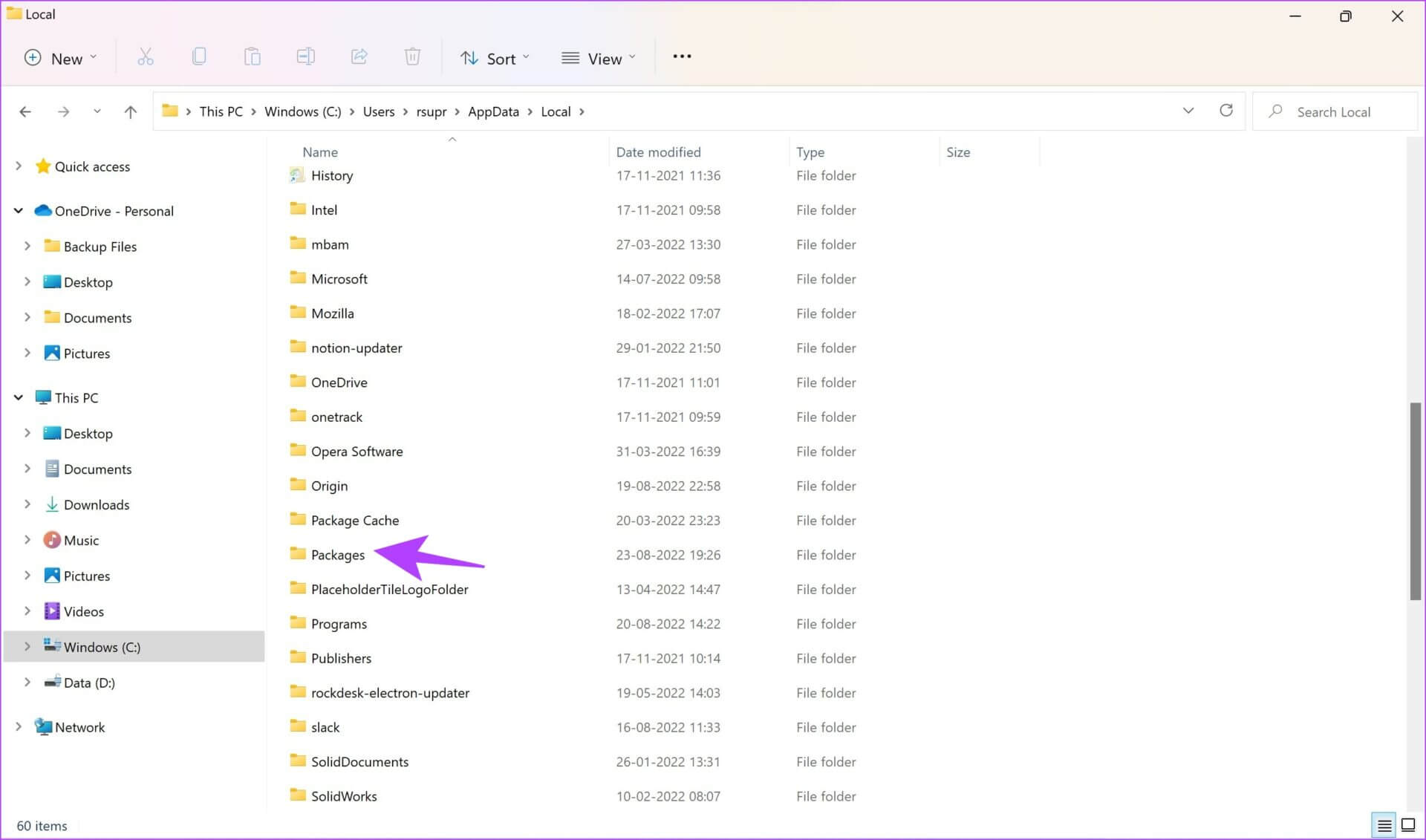Click the Rename icon in toolbar

pyautogui.click(x=306, y=57)
